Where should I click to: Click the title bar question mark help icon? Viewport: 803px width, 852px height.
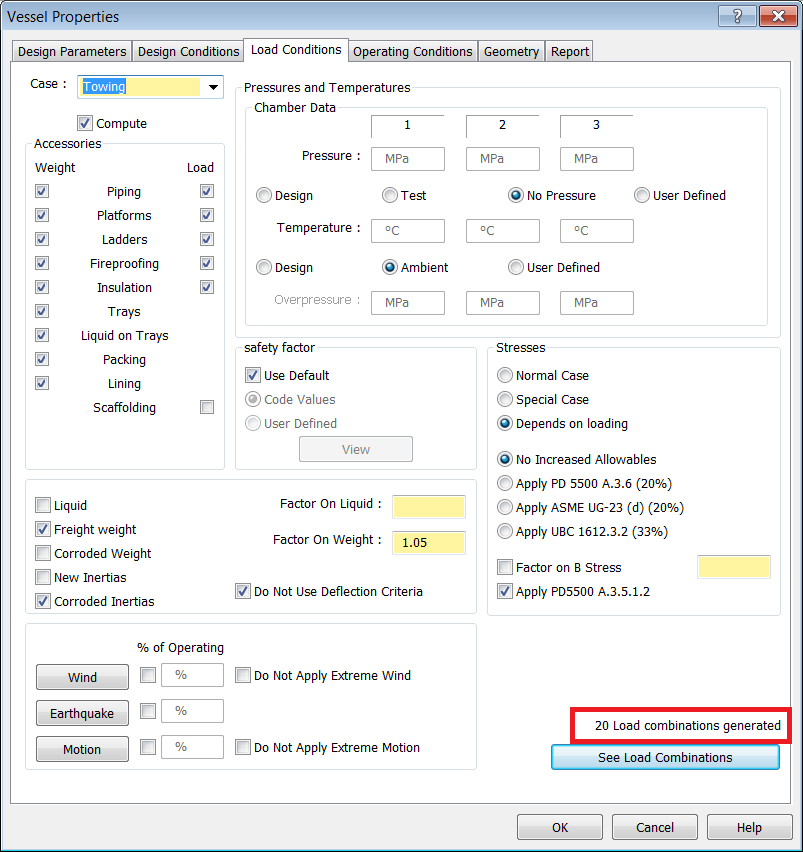click(737, 16)
